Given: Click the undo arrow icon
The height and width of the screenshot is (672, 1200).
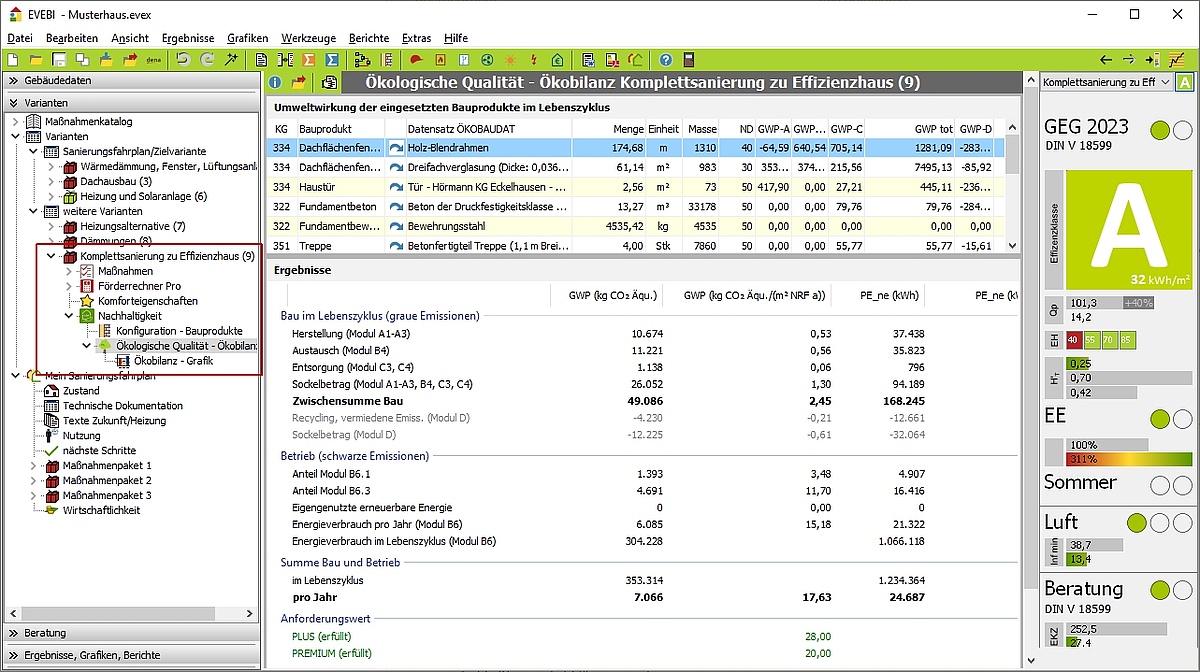Looking at the screenshot, I should coord(183,60).
